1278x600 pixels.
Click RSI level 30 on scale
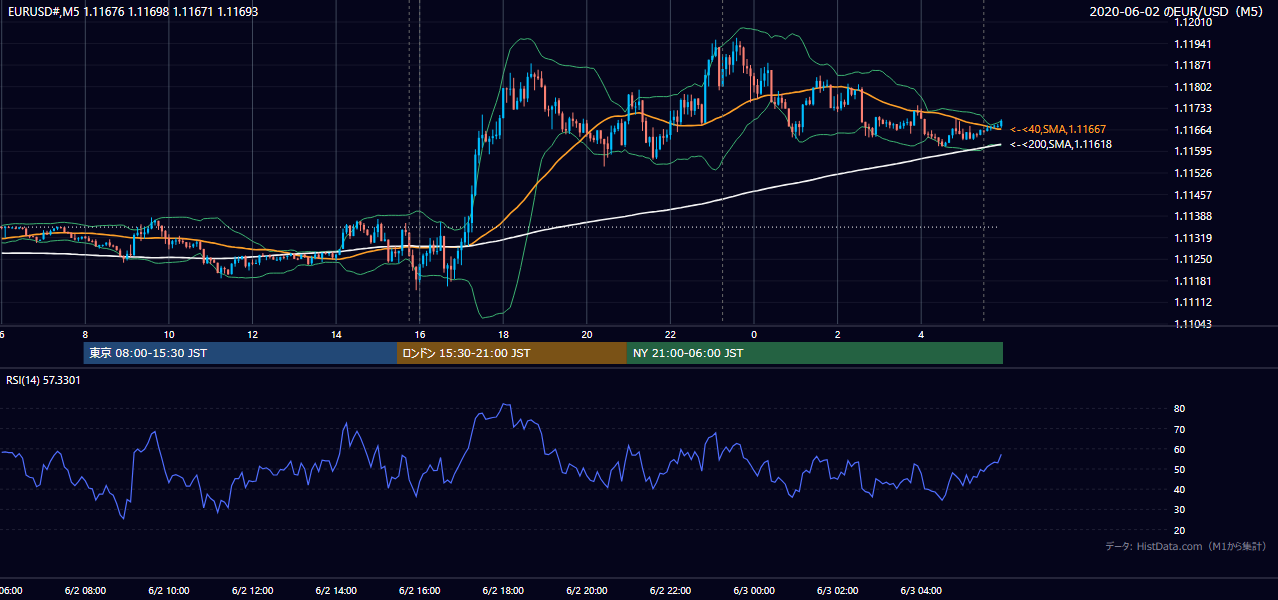click(1179, 510)
